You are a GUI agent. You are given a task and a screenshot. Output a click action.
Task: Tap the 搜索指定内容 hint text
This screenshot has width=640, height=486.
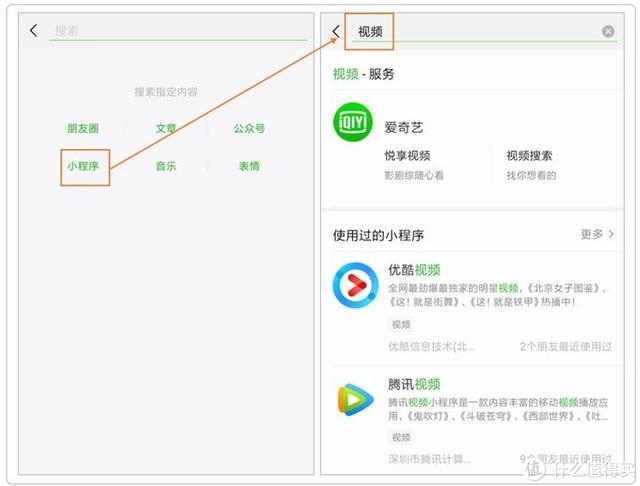pos(166,92)
